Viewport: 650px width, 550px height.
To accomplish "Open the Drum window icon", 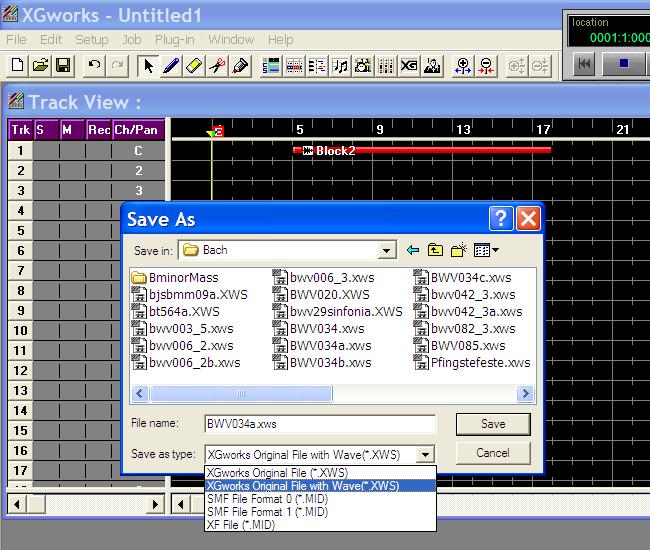I will tap(363, 65).
